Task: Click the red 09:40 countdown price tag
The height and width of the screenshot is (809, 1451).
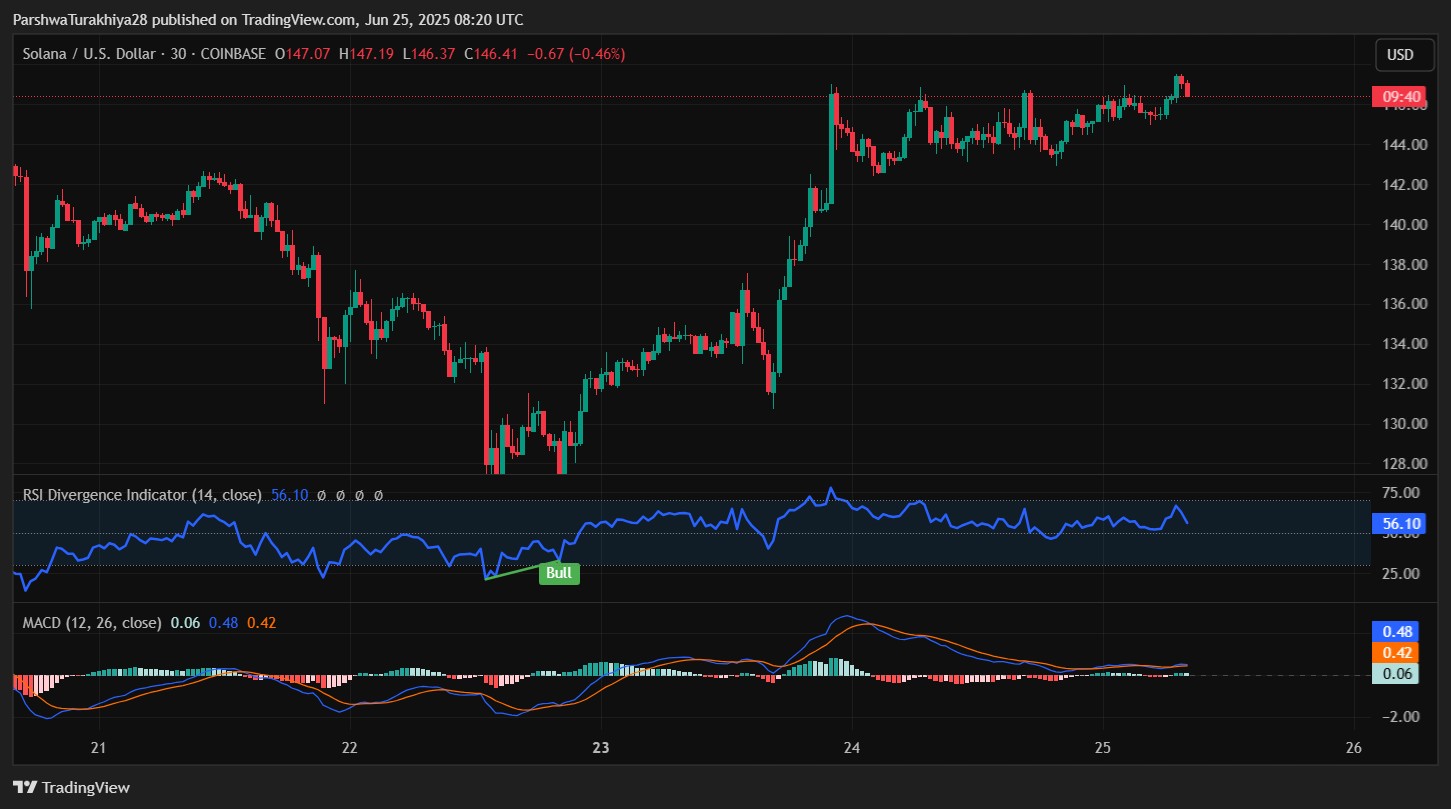Action: 1402,97
